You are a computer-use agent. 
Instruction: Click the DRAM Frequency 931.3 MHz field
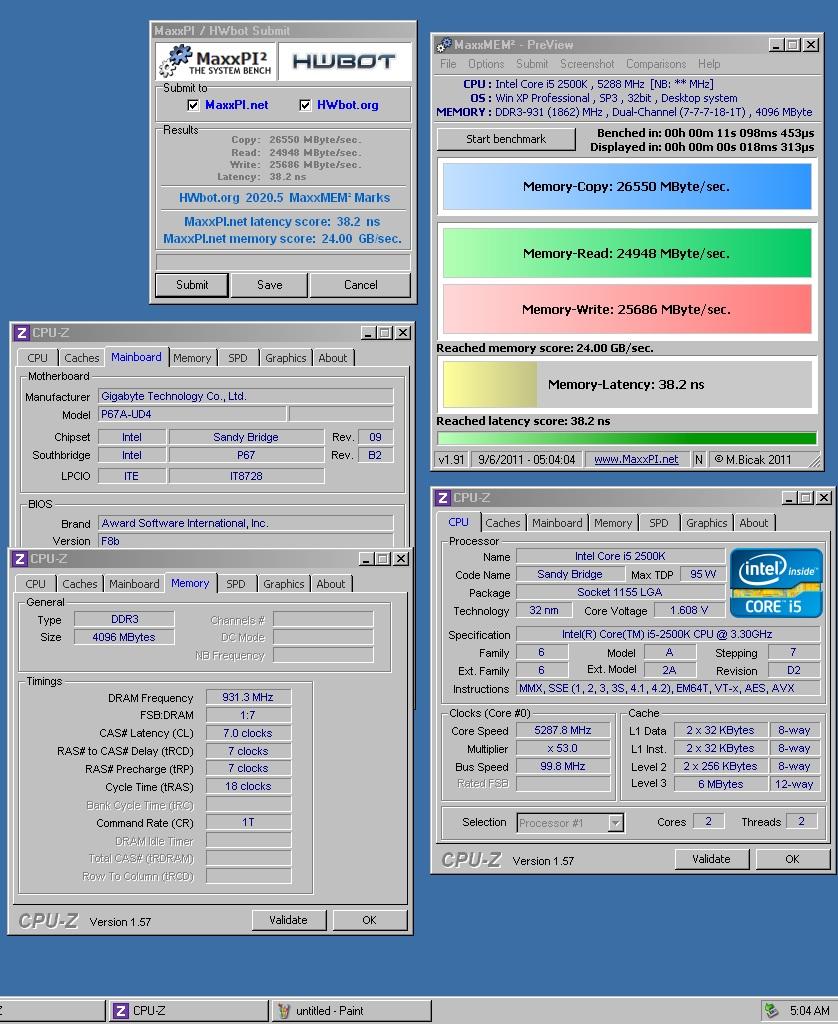248,697
